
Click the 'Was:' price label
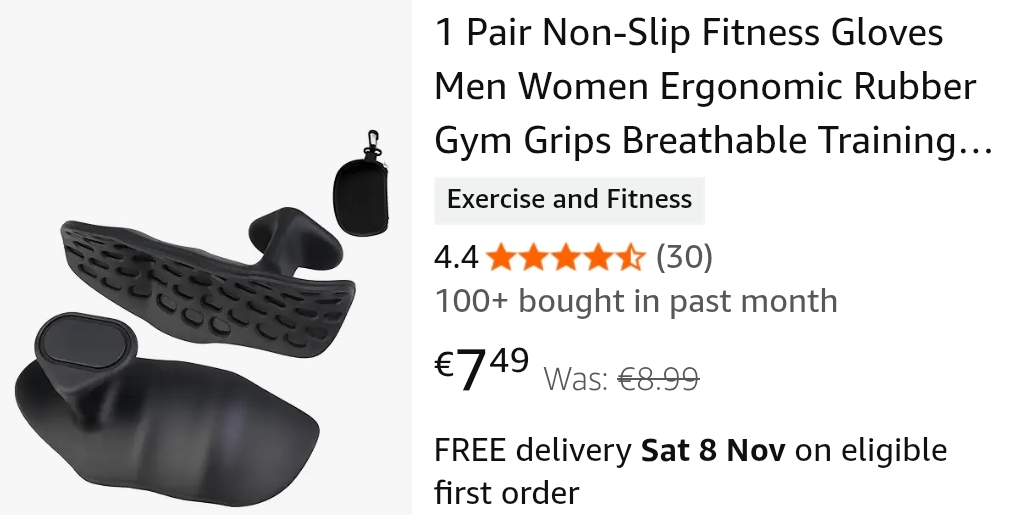coord(576,379)
